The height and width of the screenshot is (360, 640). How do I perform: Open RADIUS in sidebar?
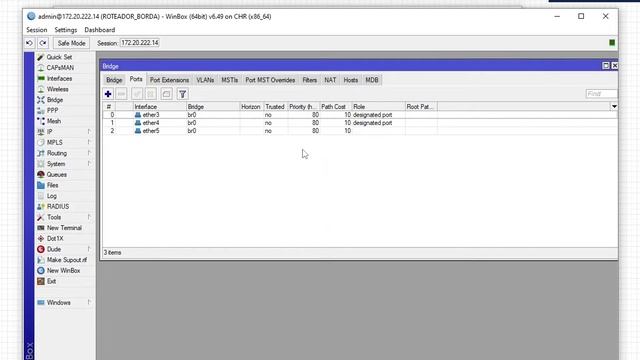(x=58, y=207)
